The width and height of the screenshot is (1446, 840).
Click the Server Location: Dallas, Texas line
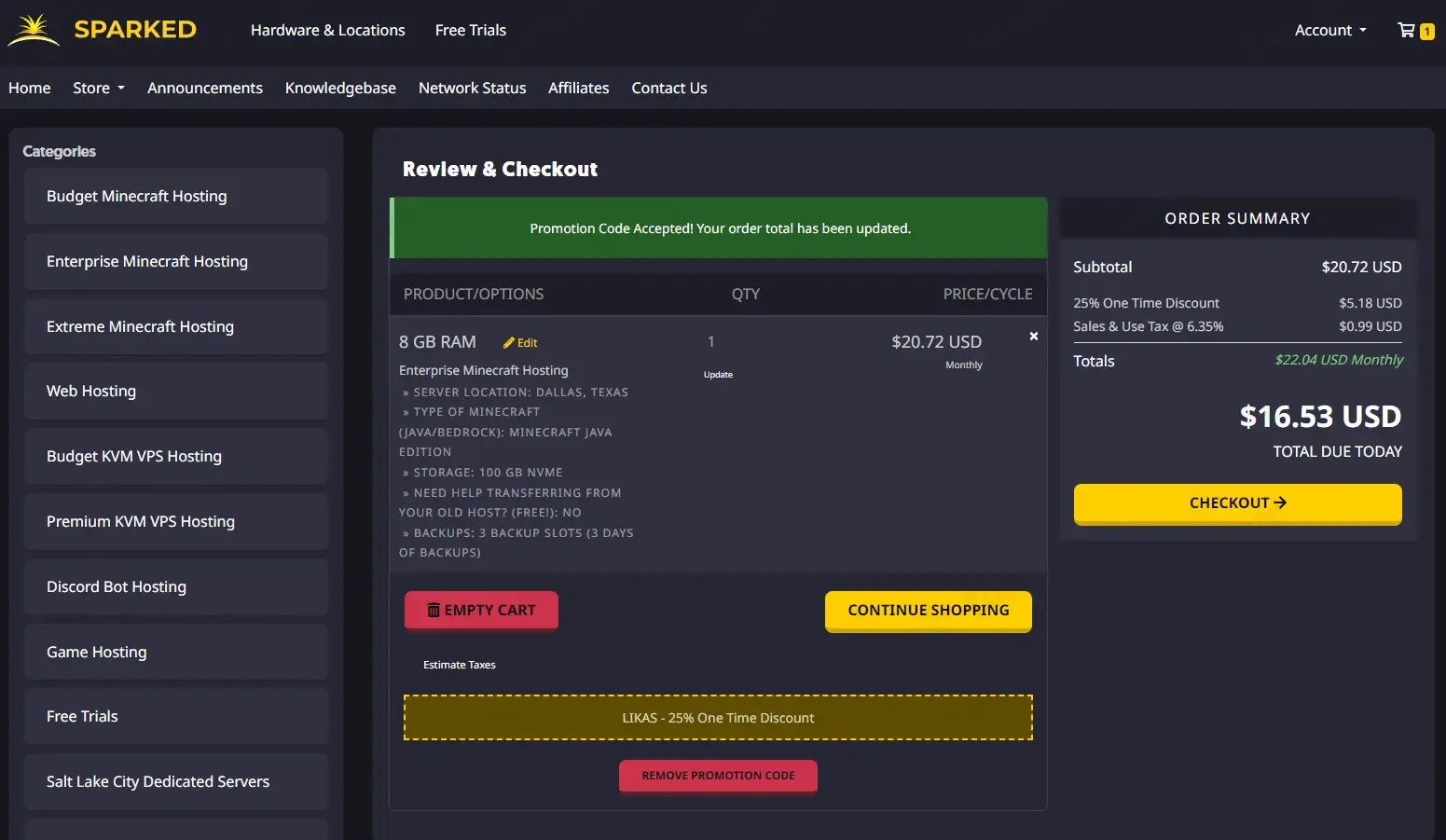(x=516, y=392)
